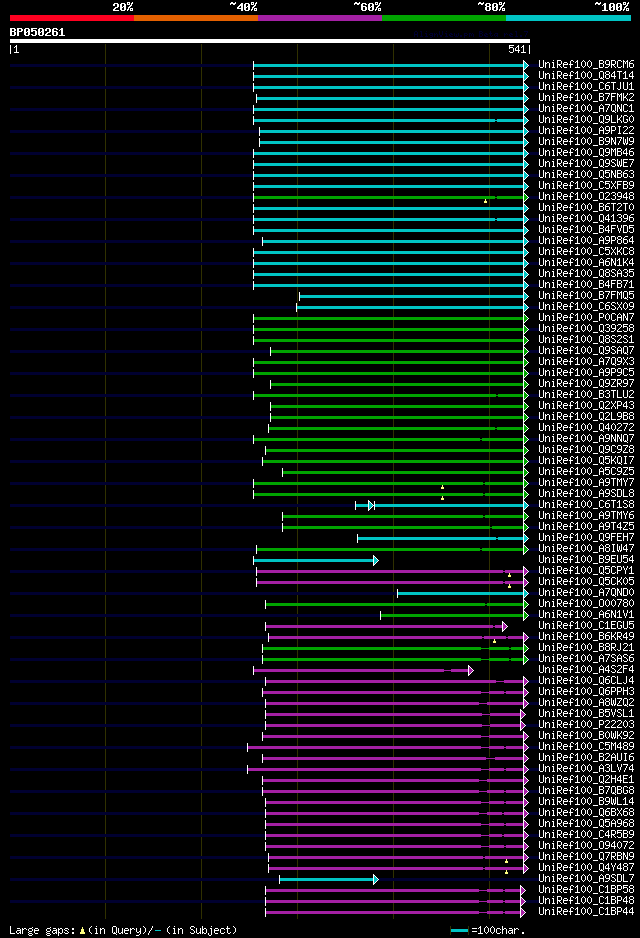The height and width of the screenshot is (938, 640).
Task: Open the UniRef100_A7QNC1 entry
Action: point(586,108)
